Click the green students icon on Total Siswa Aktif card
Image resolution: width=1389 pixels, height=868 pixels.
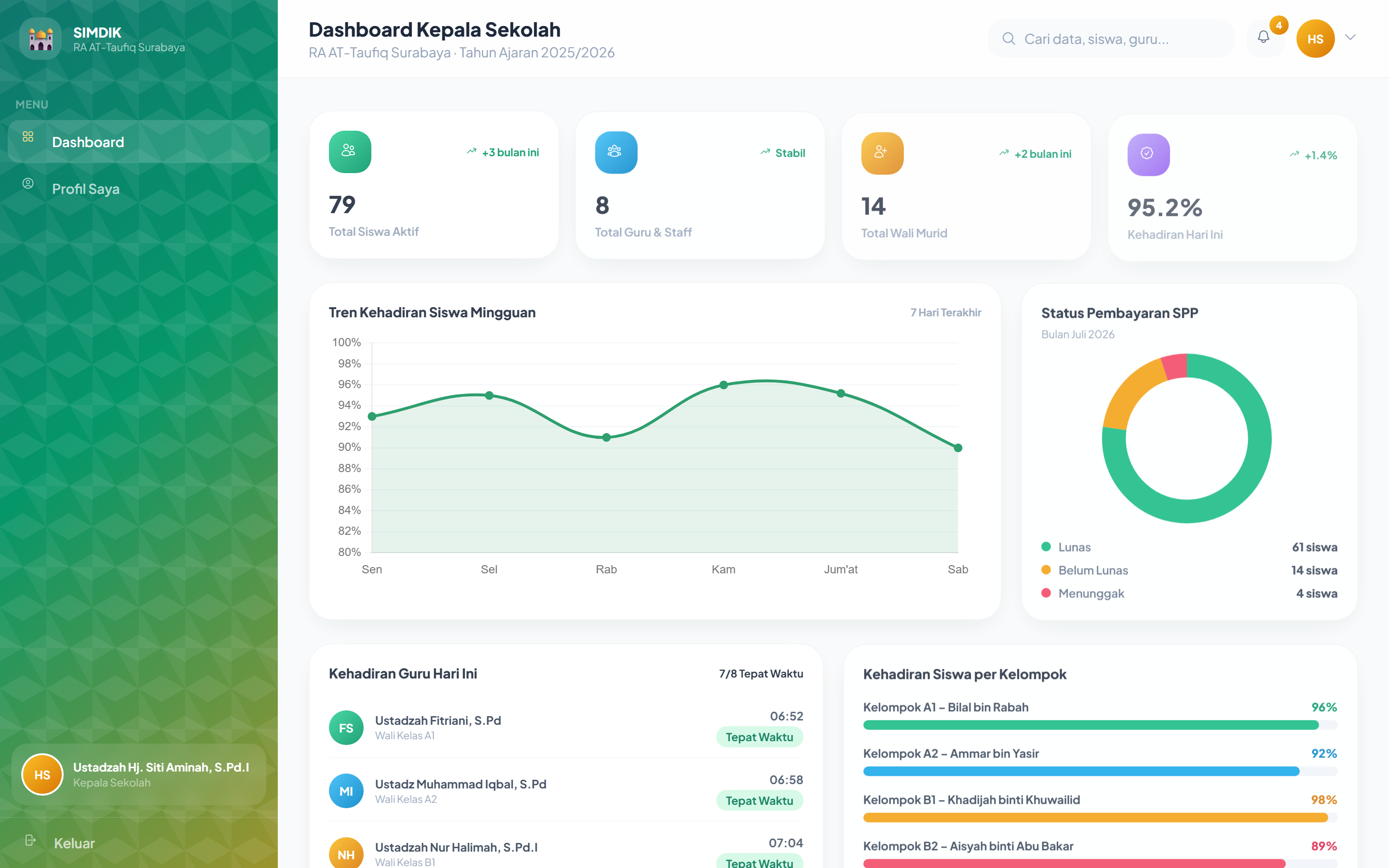[x=350, y=151]
